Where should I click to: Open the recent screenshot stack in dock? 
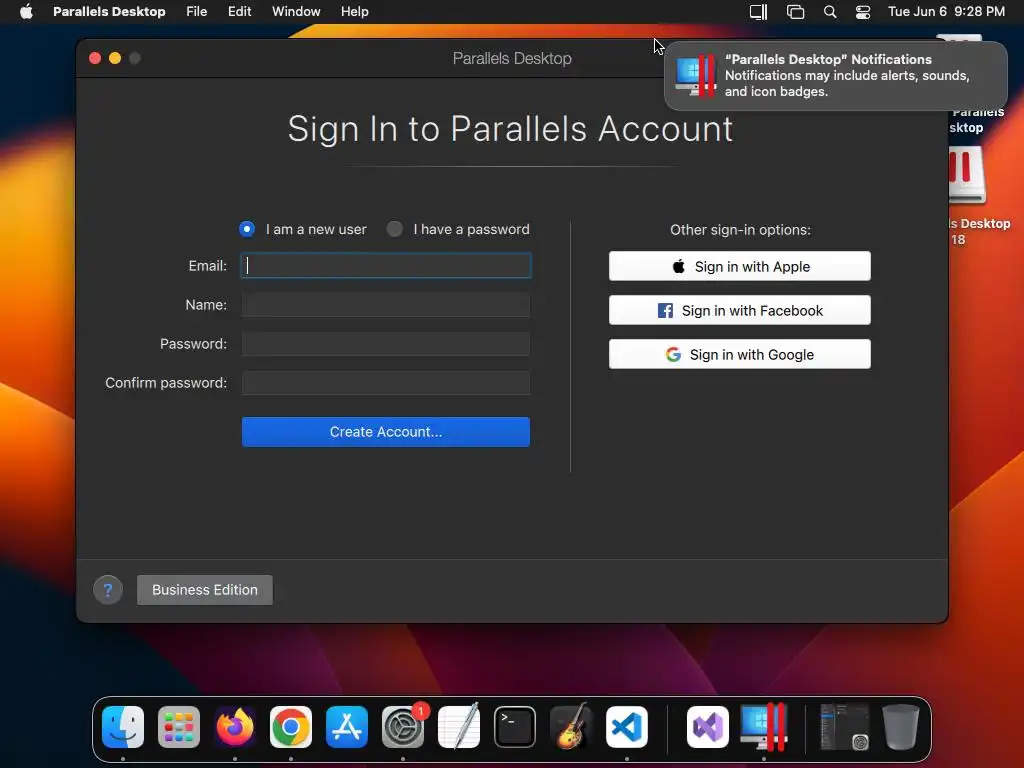845,727
